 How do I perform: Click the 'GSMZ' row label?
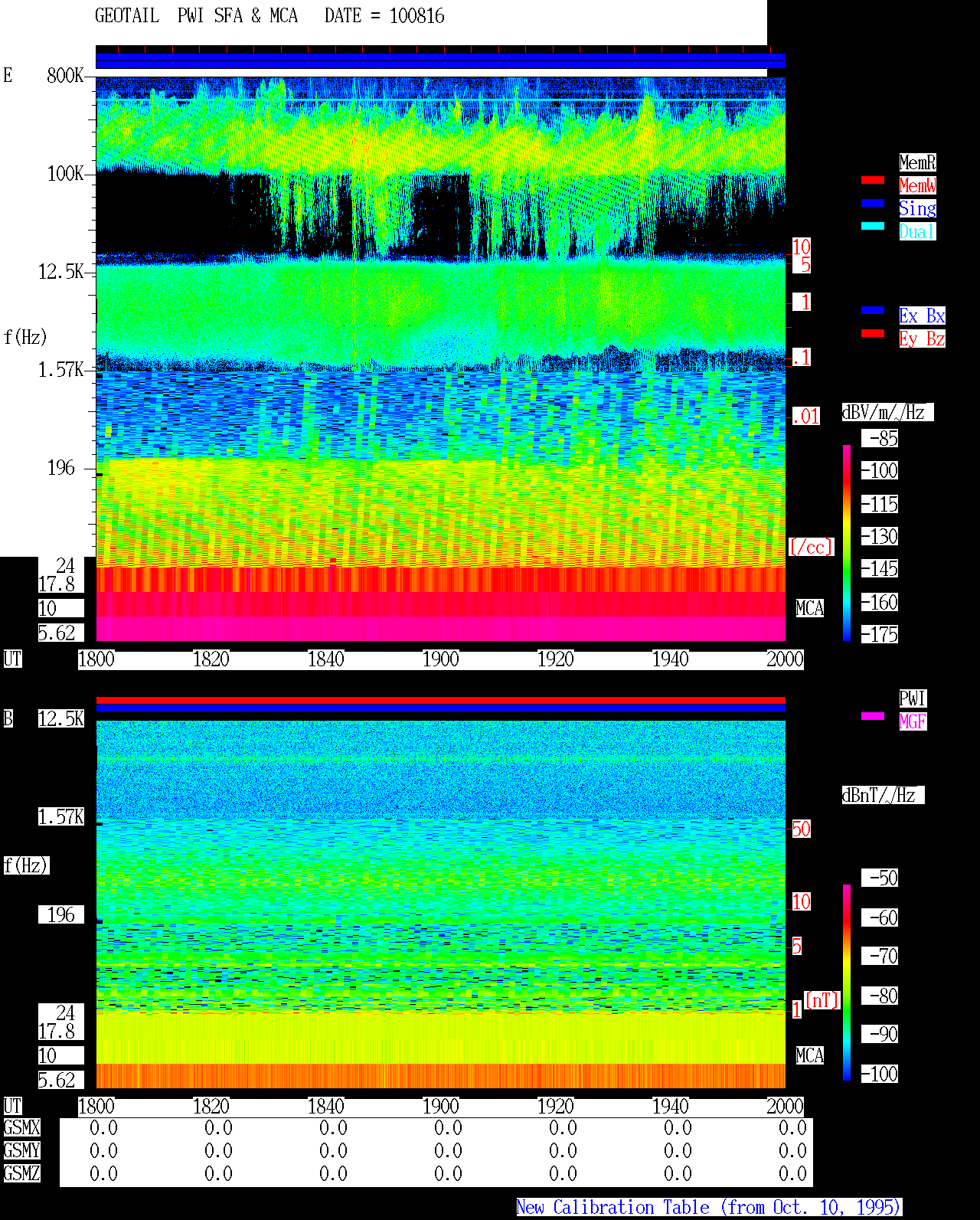(x=21, y=1173)
